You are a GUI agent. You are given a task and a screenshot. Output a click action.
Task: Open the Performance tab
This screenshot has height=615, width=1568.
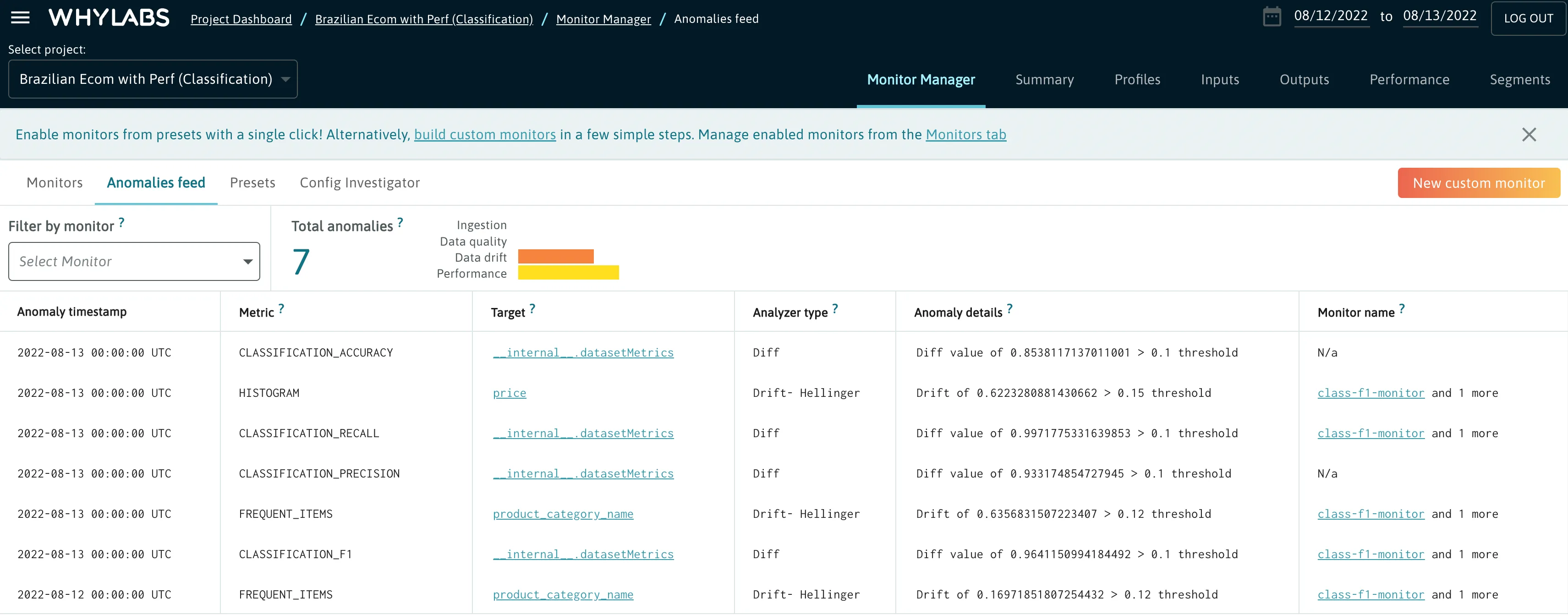(1409, 80)
